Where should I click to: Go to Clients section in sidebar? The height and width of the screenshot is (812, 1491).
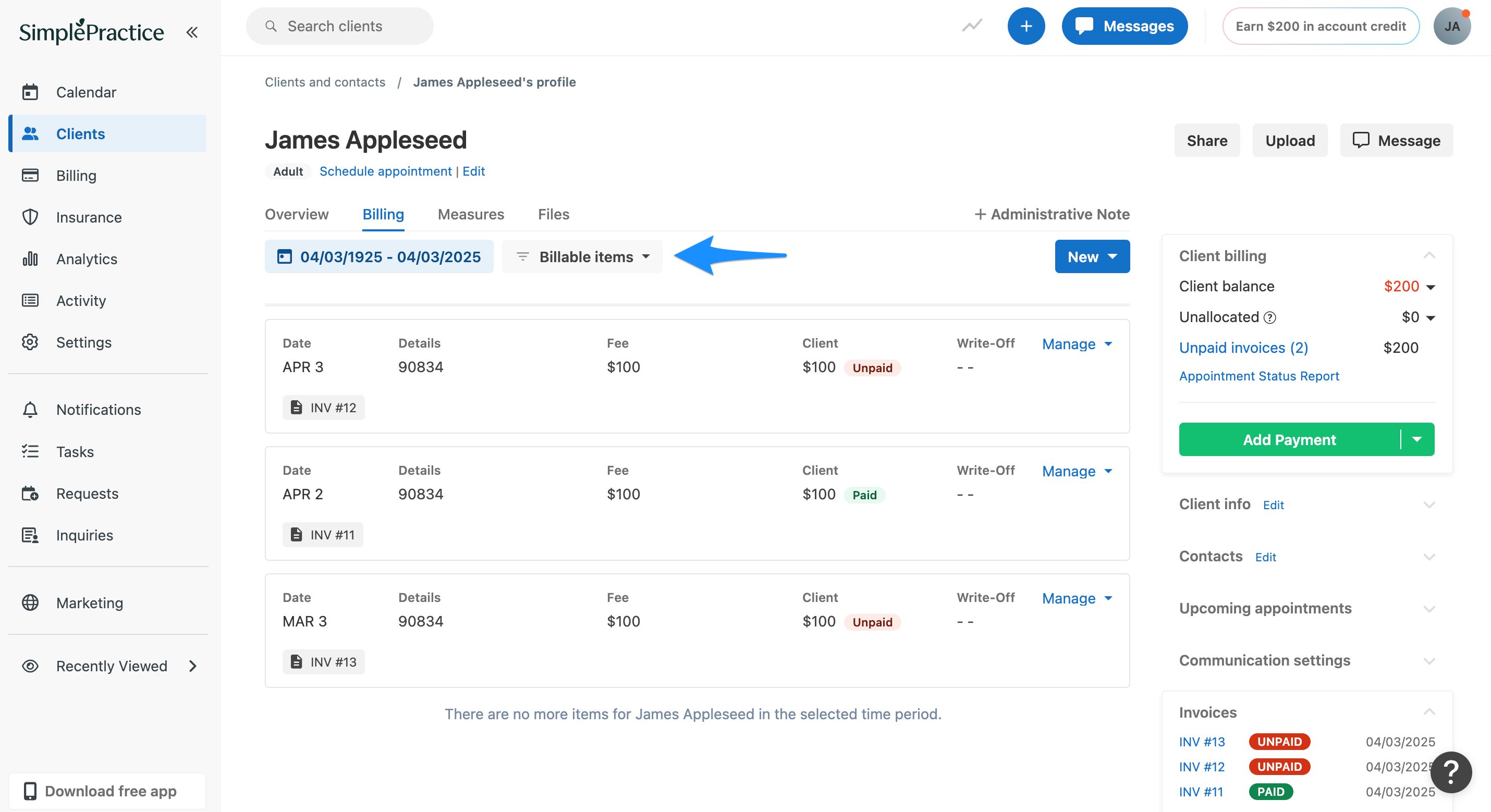[108, 134]
